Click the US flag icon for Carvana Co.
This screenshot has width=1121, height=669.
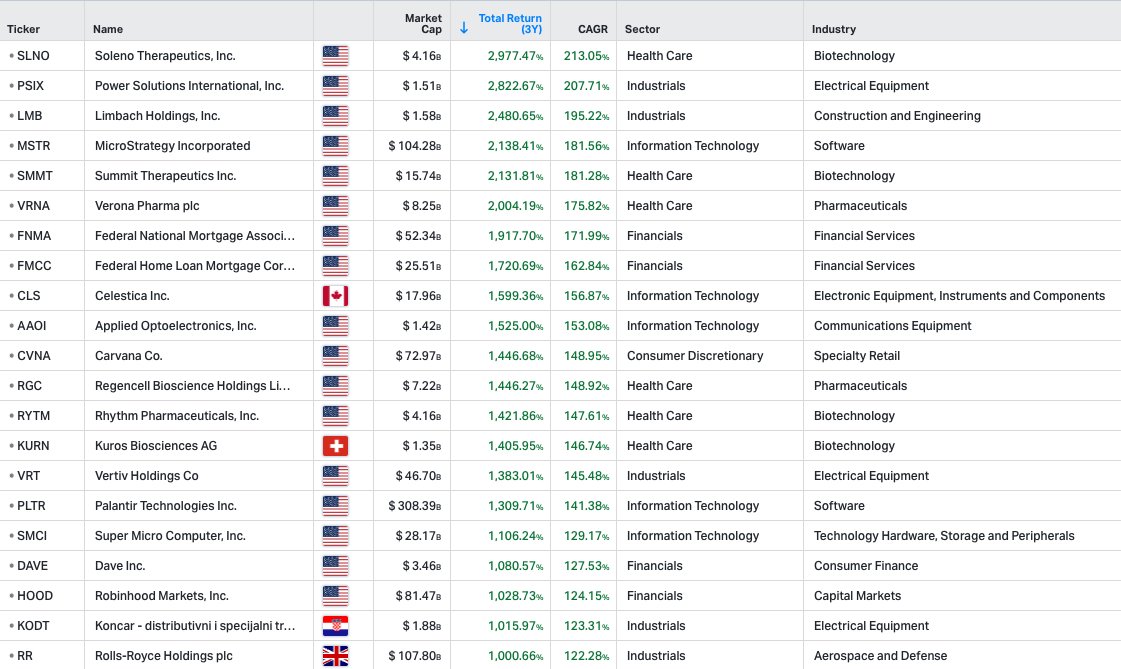[335, 356]
